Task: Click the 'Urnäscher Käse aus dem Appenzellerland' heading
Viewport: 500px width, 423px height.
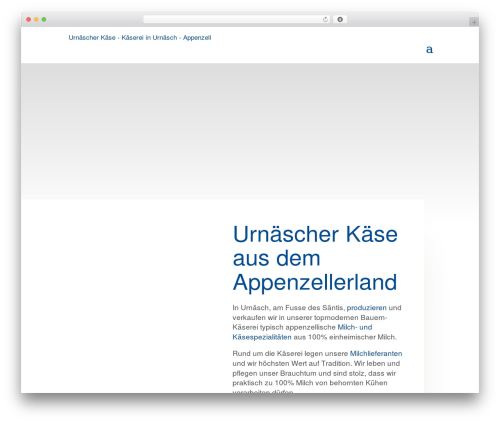Action: pyautogui.click(x=315, y=258)
